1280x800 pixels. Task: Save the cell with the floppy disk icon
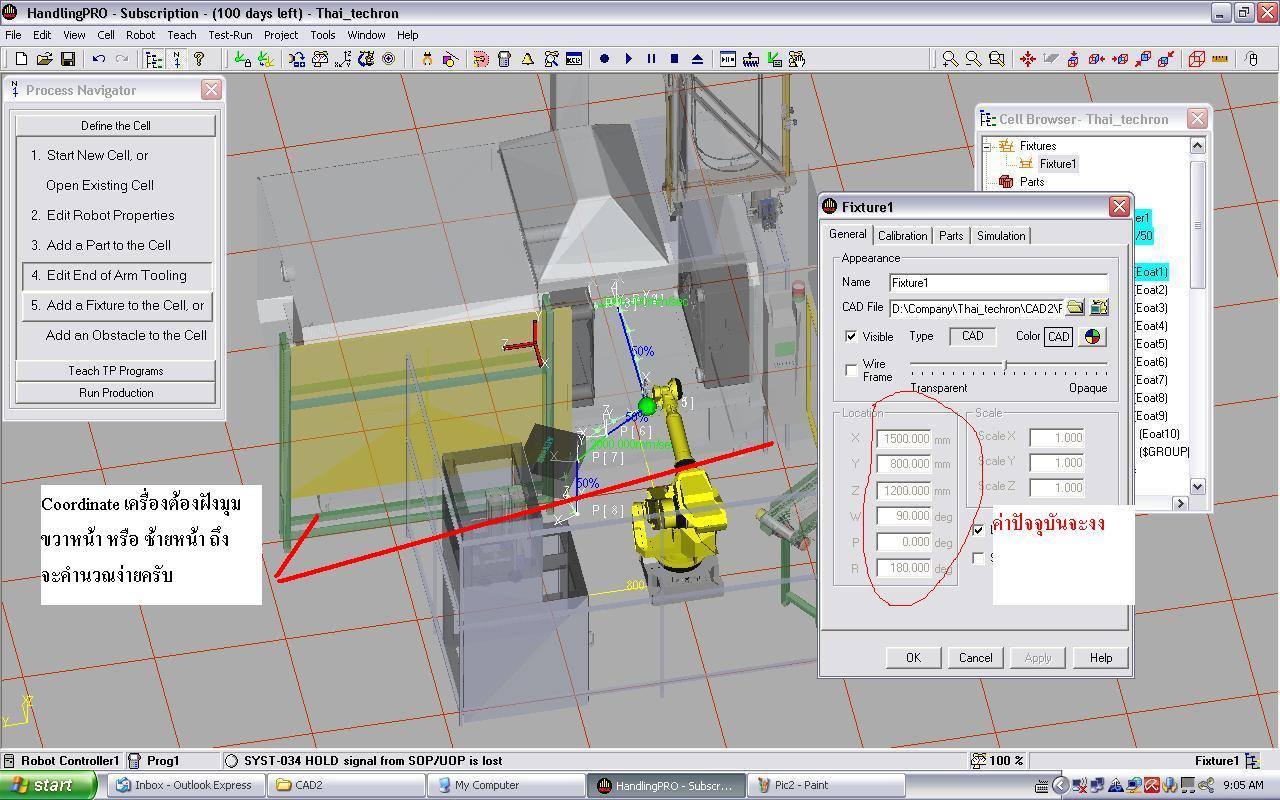tap(68, 59)
